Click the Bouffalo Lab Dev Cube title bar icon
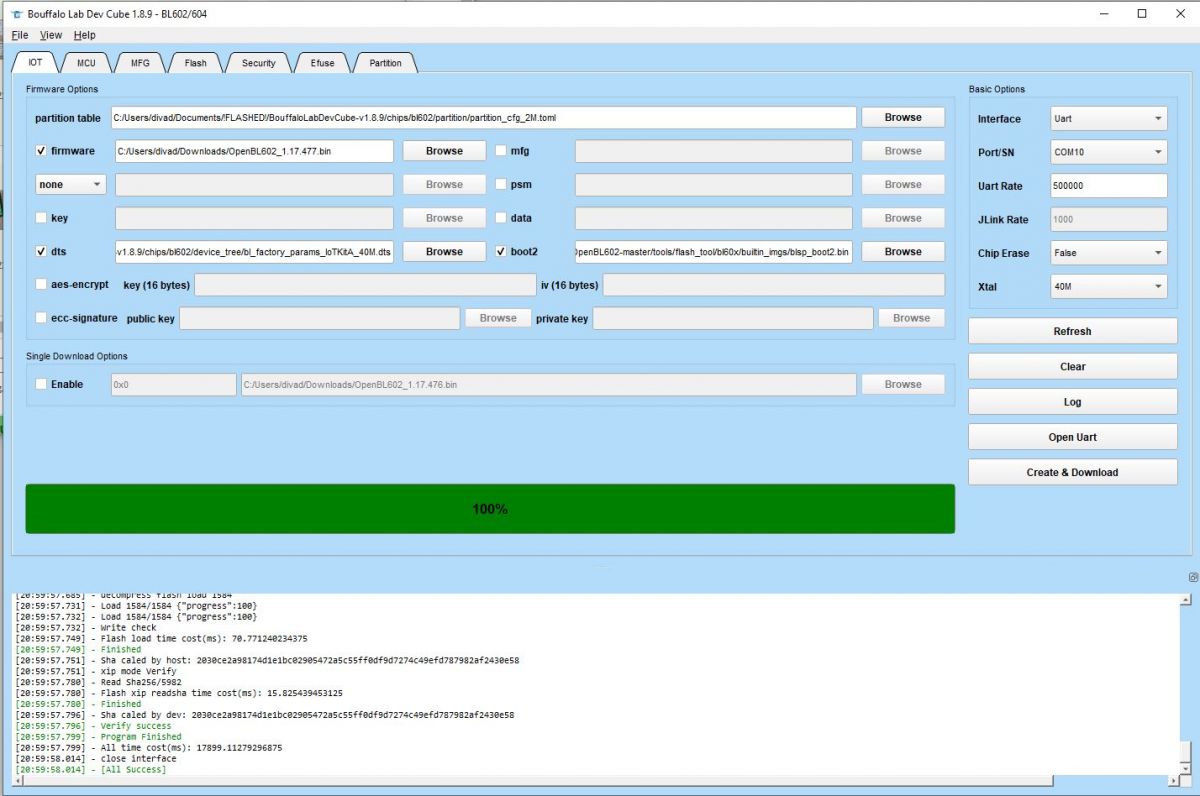1200x796 pixels. 16,14
